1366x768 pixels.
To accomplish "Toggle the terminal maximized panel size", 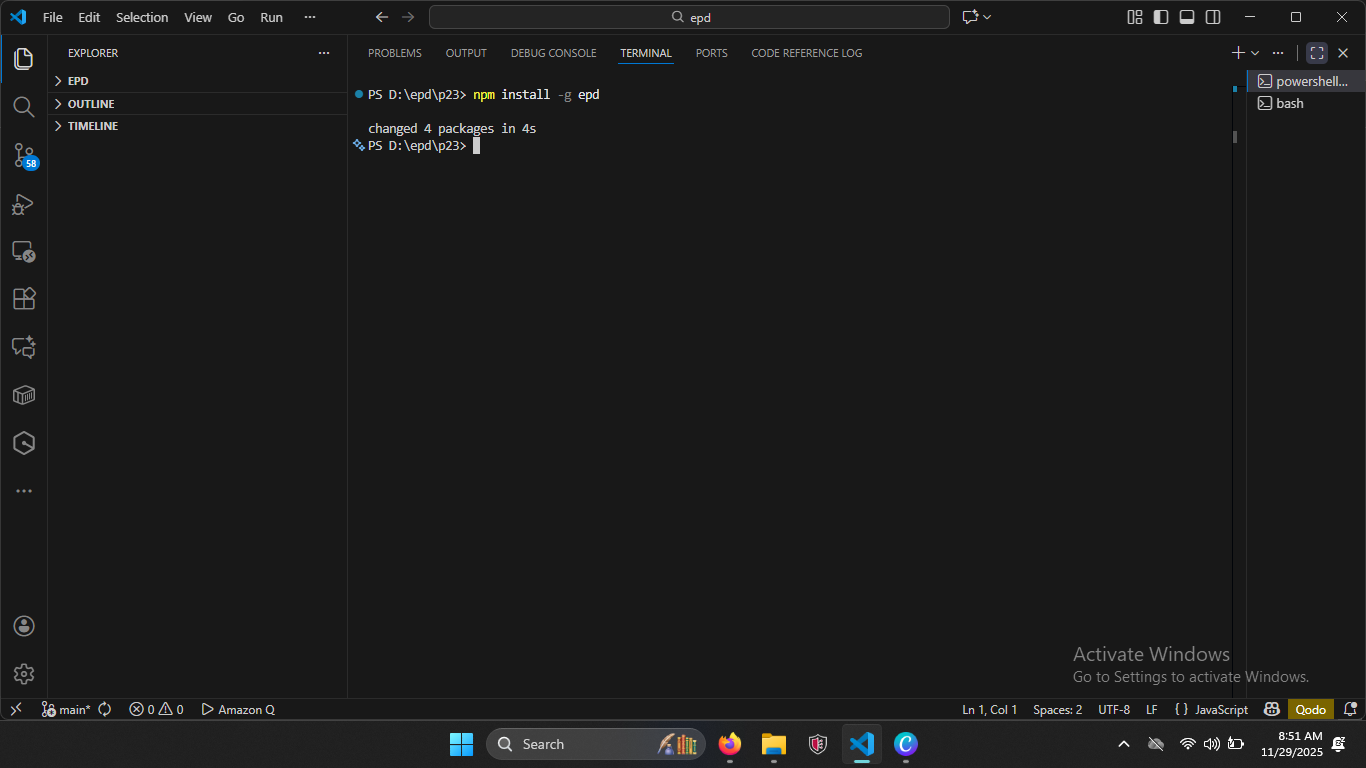I will coord(1316,52).
